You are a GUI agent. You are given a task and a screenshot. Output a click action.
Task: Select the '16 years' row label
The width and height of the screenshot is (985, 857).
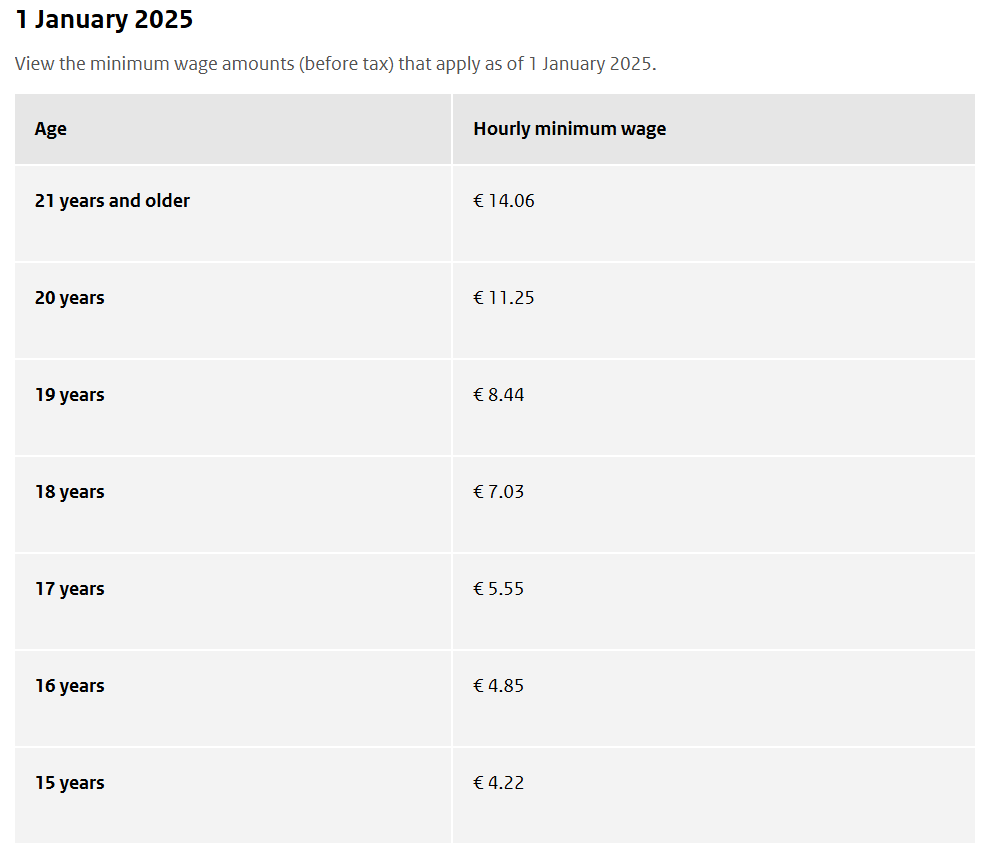pos(69,686)
